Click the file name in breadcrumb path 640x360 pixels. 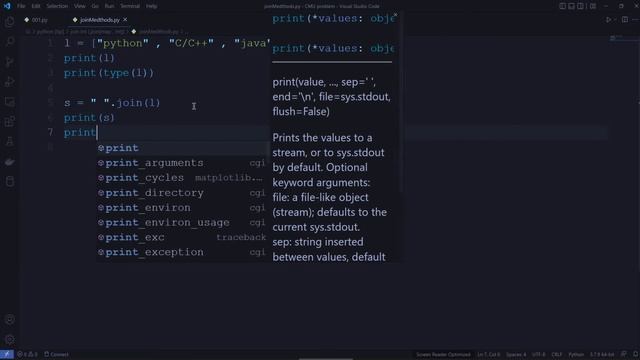158,31
